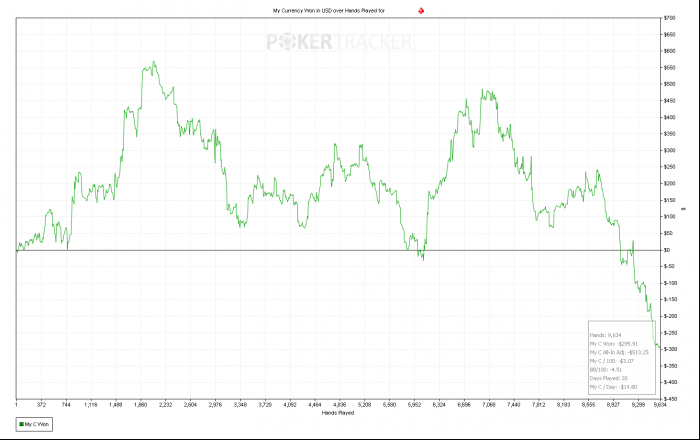This screenshot has height=440, width=700.
Task: Click the $-400 y-axis label
Action: pos(671,382)
